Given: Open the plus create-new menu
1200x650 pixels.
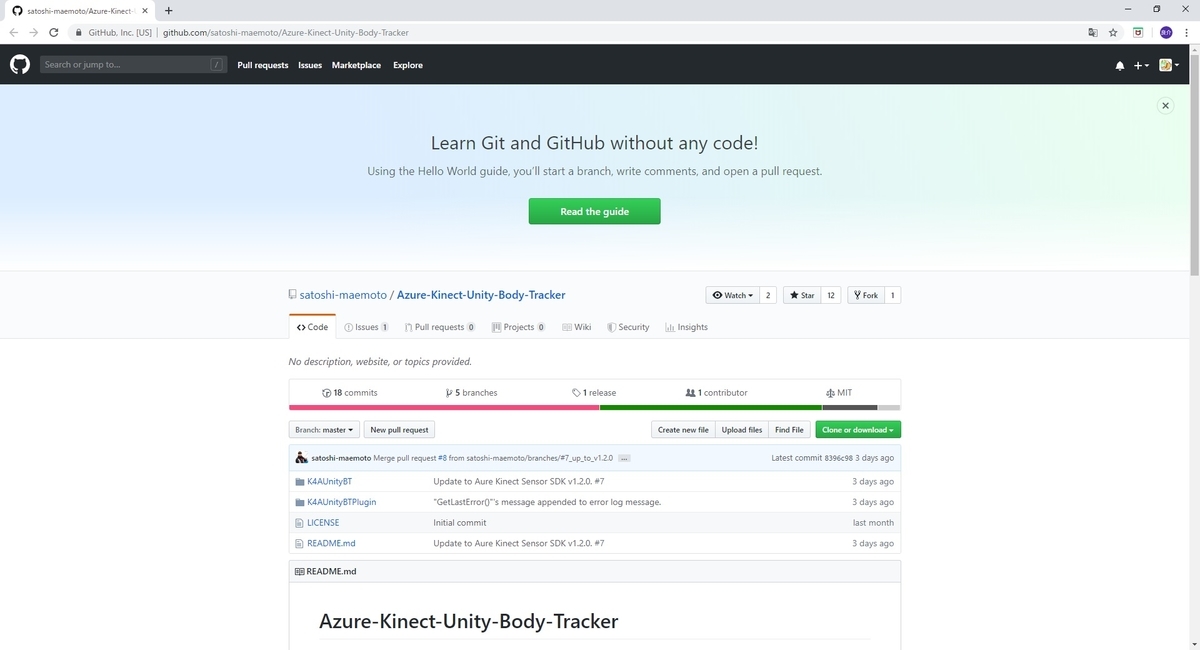Looking at the screenshot, I should tap(1141, 66).
